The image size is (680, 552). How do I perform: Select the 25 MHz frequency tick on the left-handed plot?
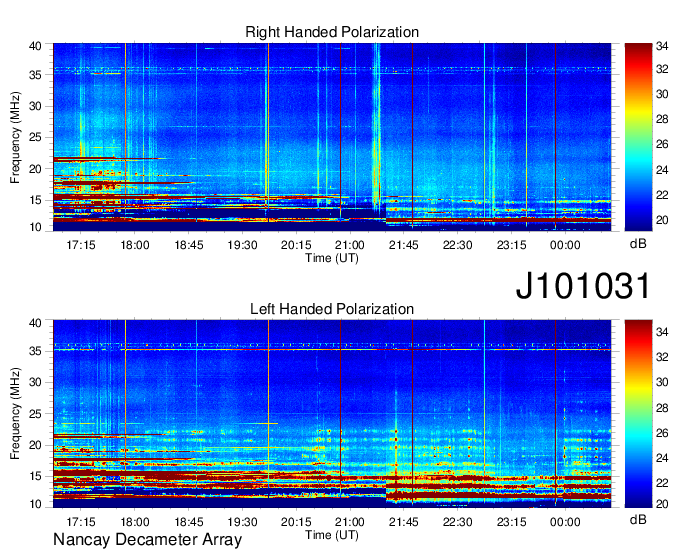point(35,414)
